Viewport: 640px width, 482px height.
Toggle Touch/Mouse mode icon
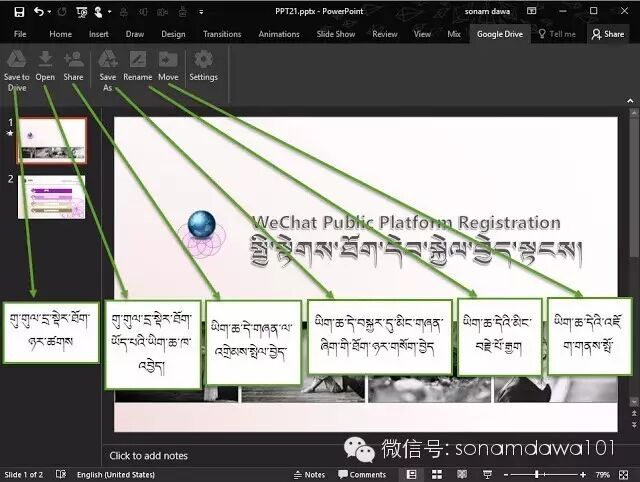coord(98,12)
